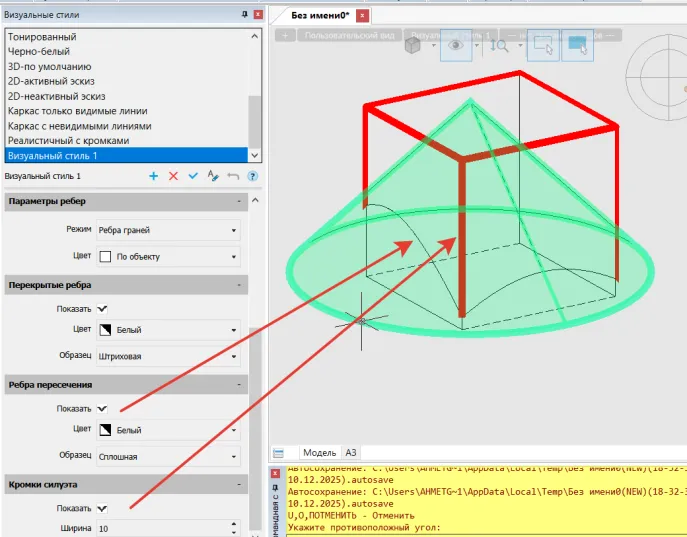This screenshot has width=687, height=537.
Task: Collapse the Параметры ребер section
Action: [240, 202]
